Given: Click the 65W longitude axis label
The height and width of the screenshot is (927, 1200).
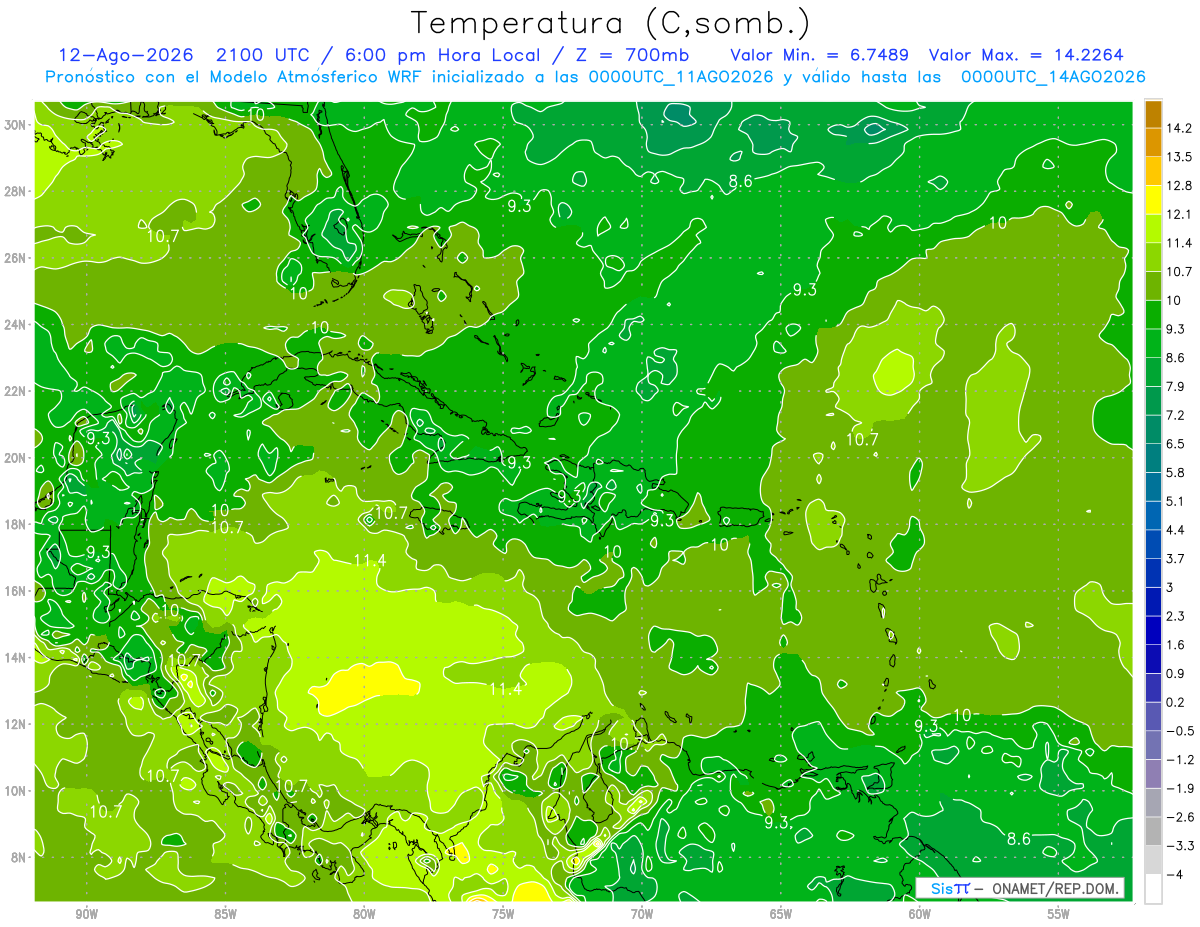Looking at the screenshot, I should click(x=781, y=914).
